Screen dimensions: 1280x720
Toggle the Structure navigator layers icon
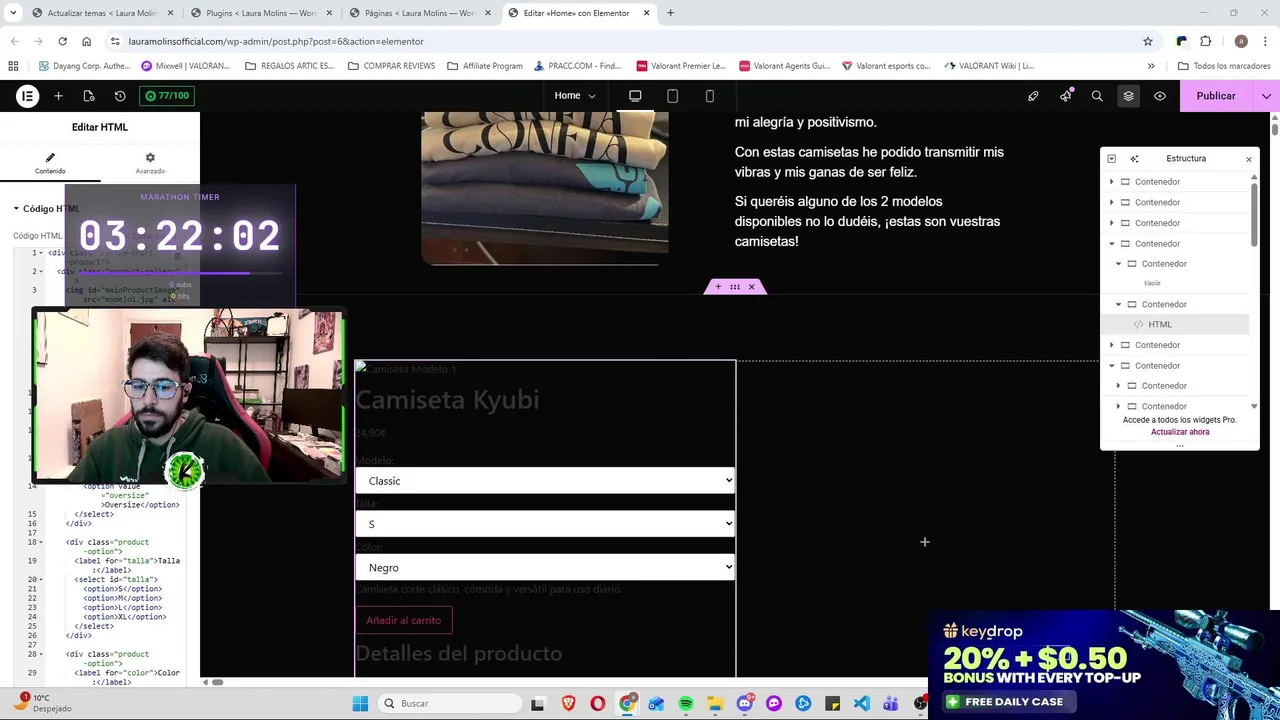[1128, 96]
